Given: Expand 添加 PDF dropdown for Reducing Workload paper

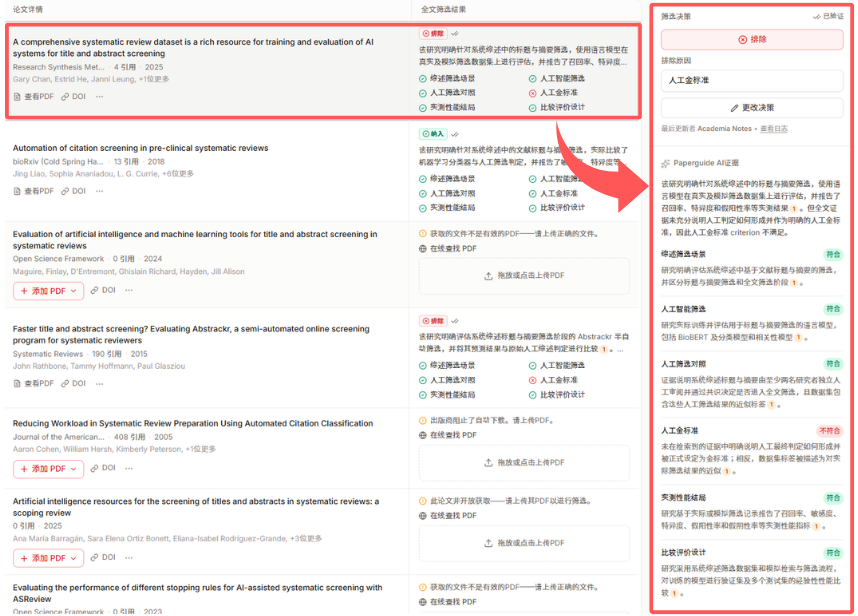Looking at the screenshot, I should pos(49,469).
